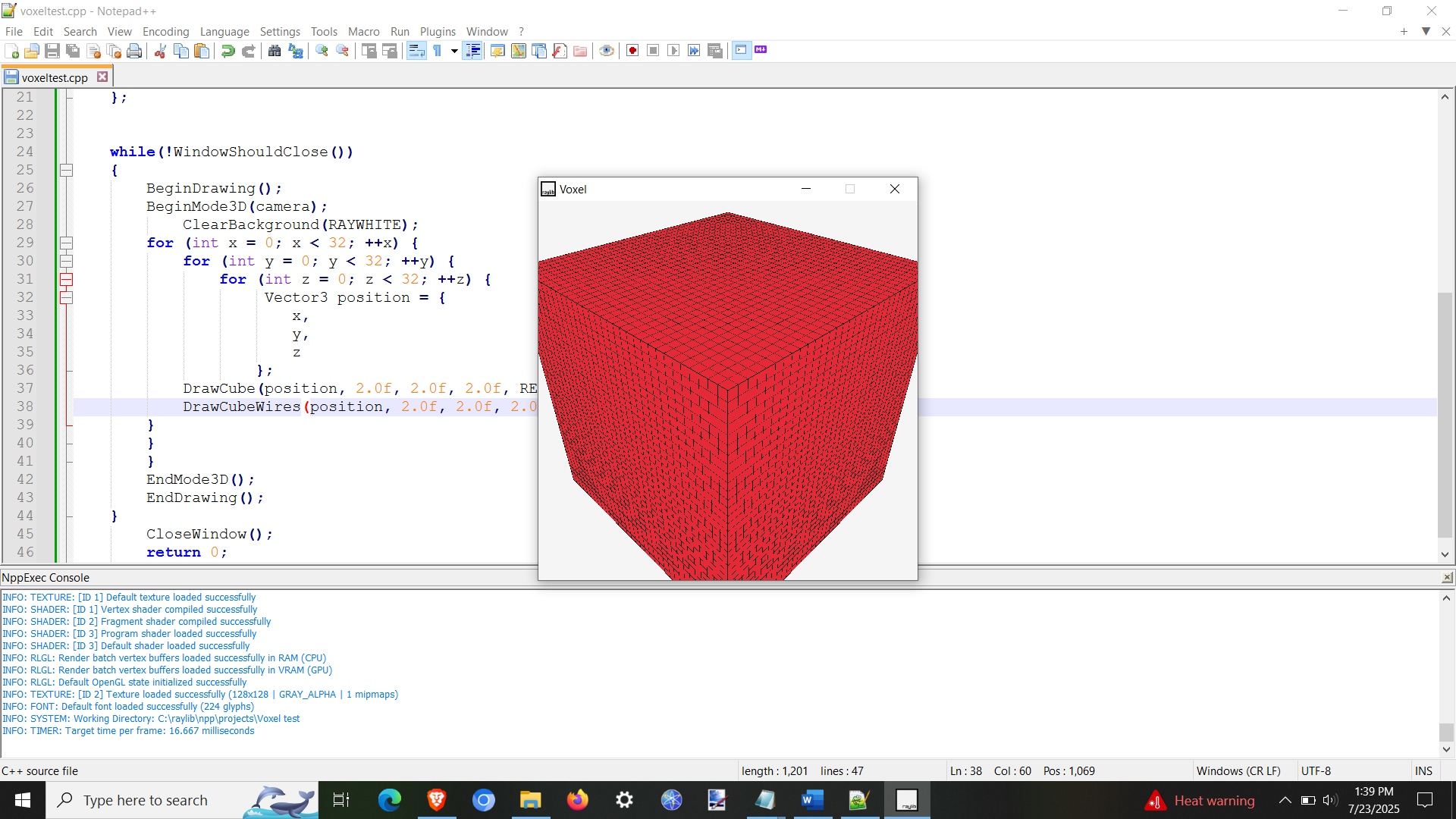Collapse the for y loop fold at line 30

[67, 261]
